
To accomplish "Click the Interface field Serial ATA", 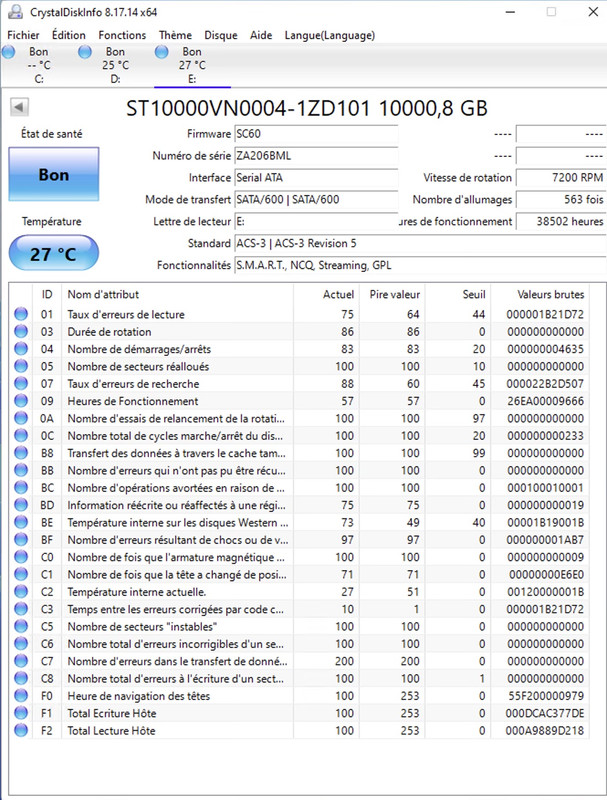I will click(316, 178).
